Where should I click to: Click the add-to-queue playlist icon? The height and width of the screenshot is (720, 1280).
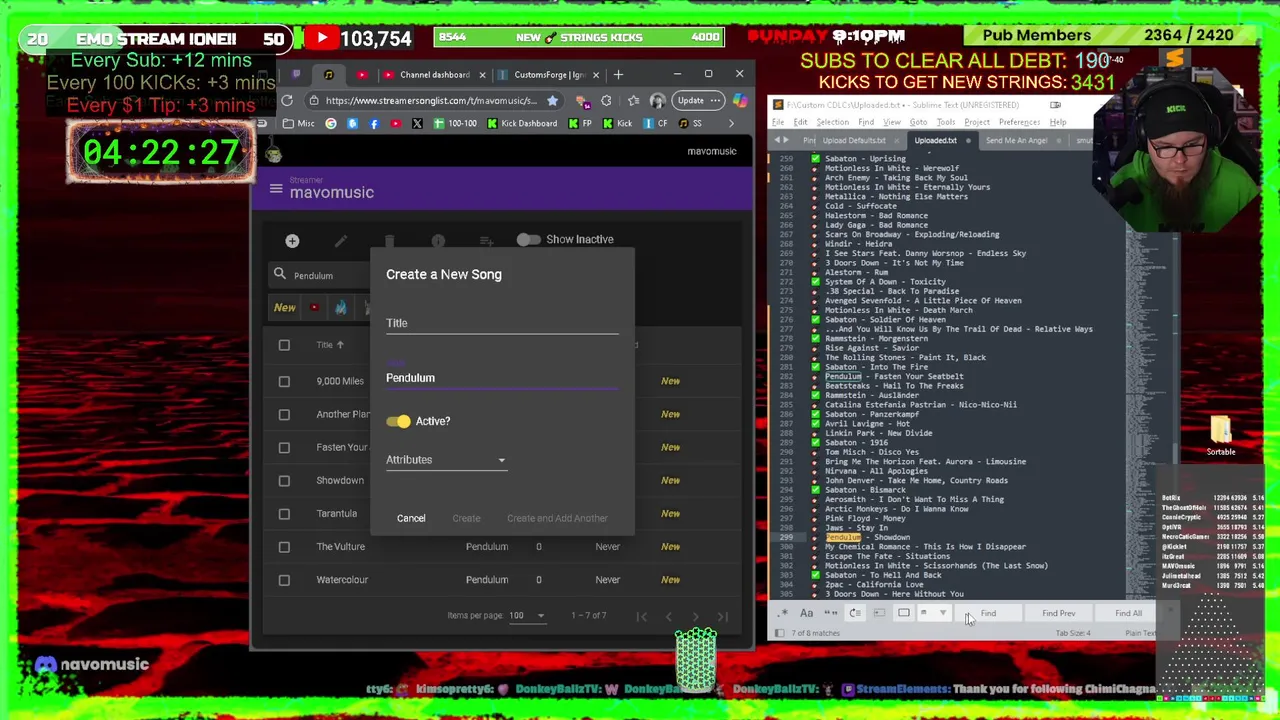486,241
